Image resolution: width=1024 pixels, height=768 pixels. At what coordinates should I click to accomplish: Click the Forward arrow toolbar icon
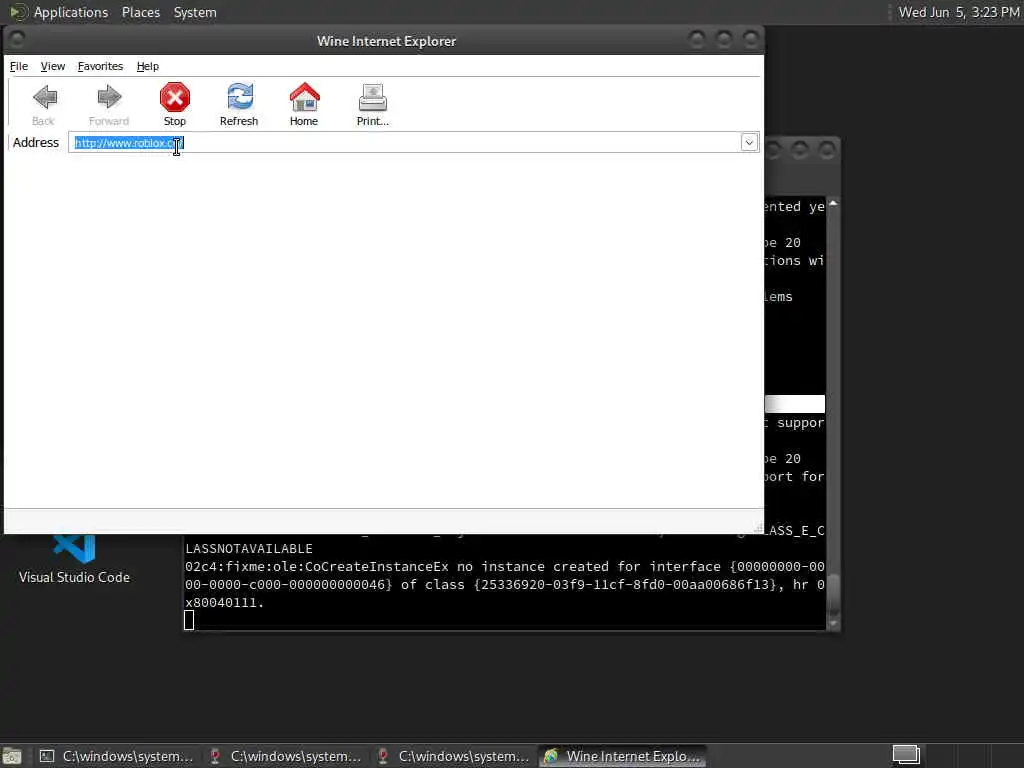[x=108, y=97]
